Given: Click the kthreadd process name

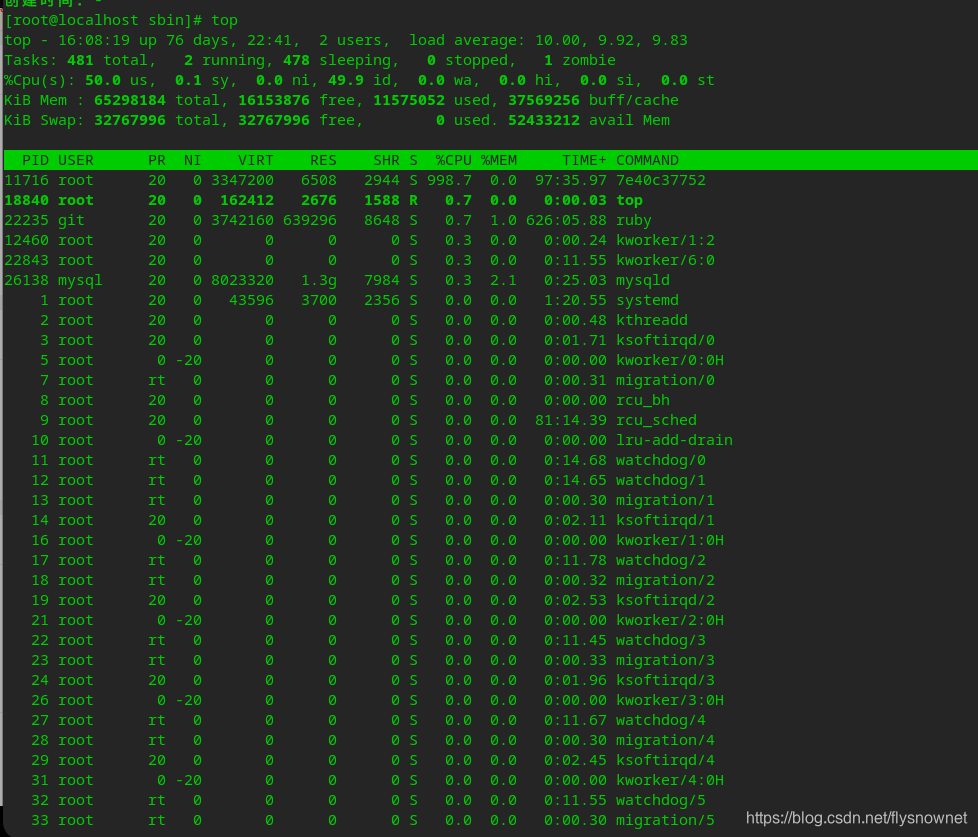Looking at the screenshot, I should pos(652,320).
